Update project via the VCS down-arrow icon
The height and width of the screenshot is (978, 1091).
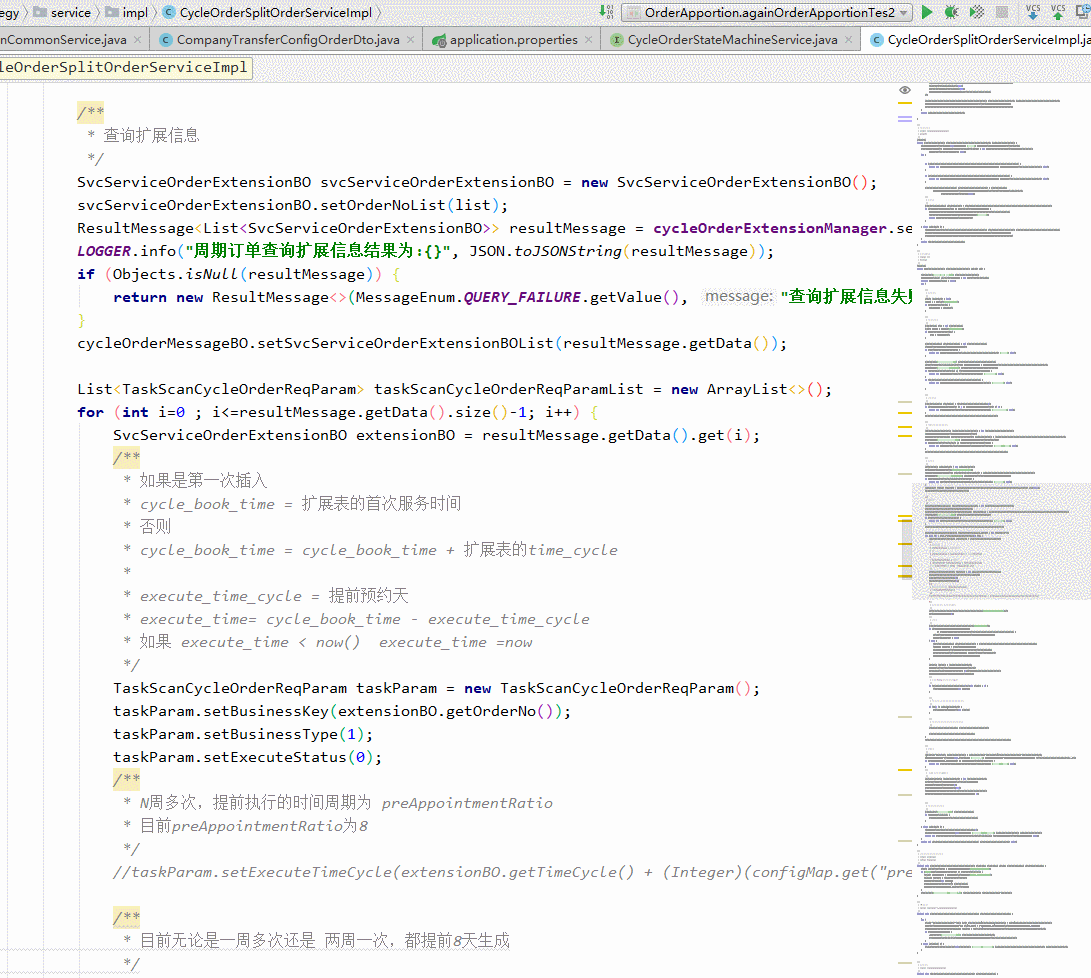1033,12
